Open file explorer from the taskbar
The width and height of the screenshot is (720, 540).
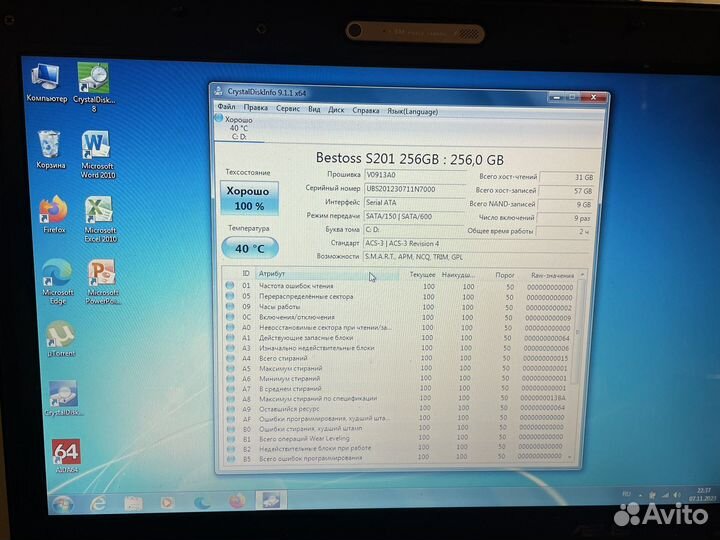coord(133,503)
